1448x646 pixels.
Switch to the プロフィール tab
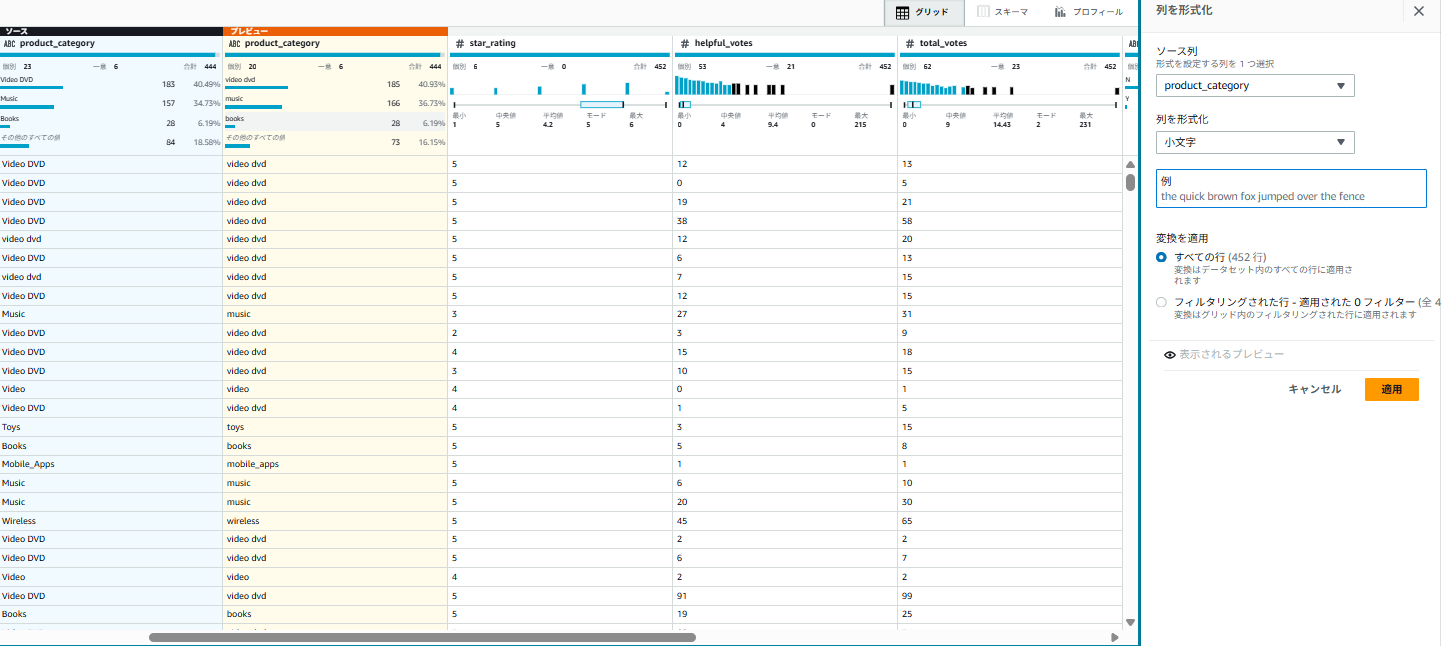[x=1087, y=13]
